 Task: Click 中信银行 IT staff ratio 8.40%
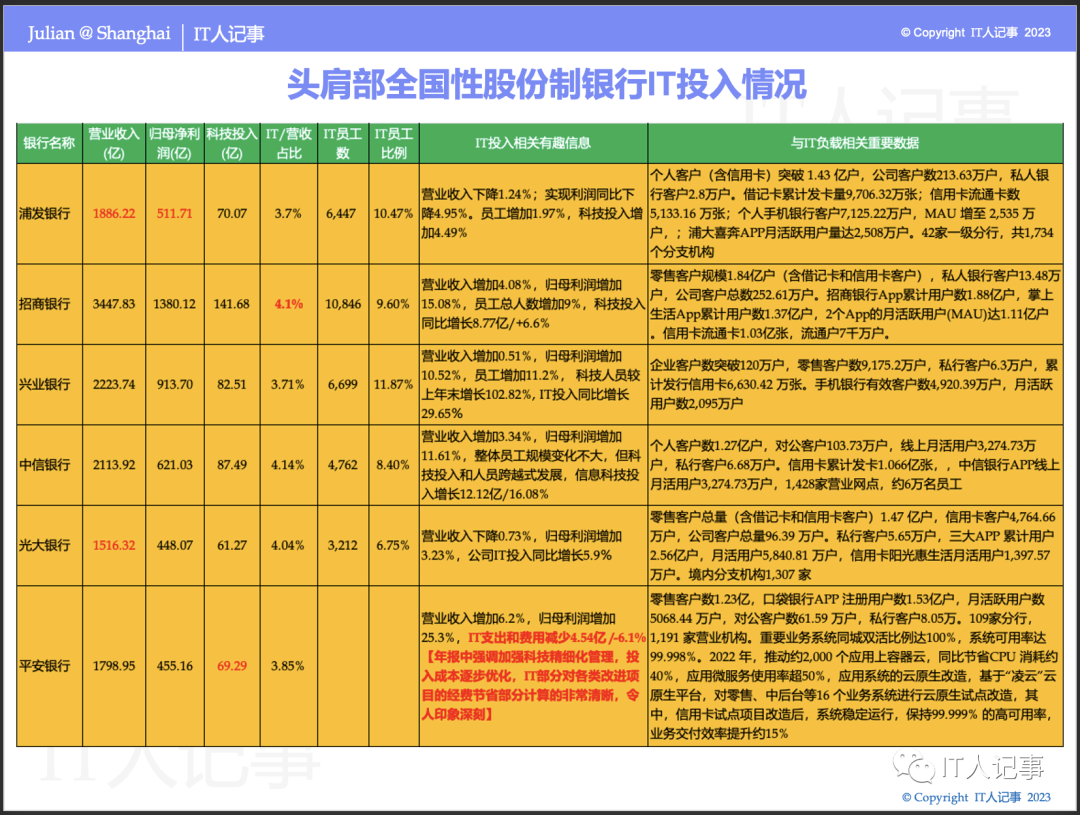point(393,465)
